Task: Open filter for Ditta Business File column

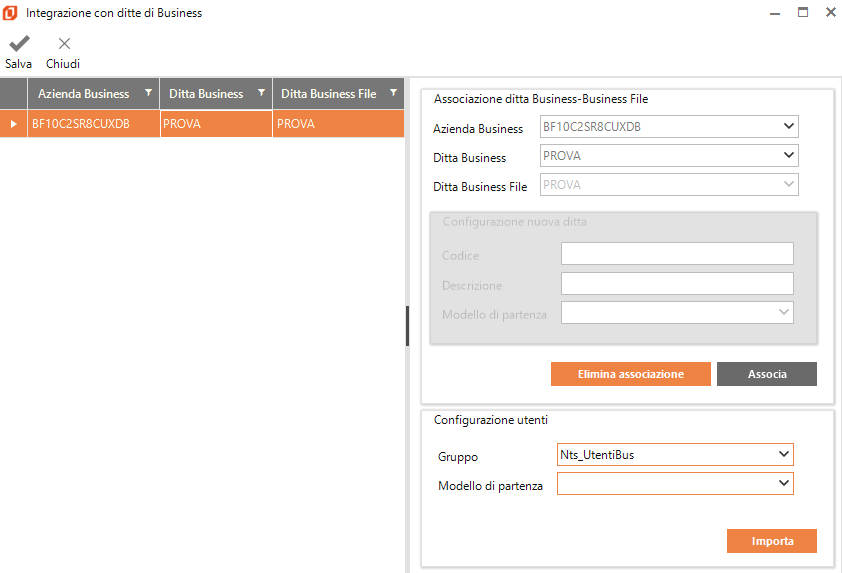Action: (394, 93)
